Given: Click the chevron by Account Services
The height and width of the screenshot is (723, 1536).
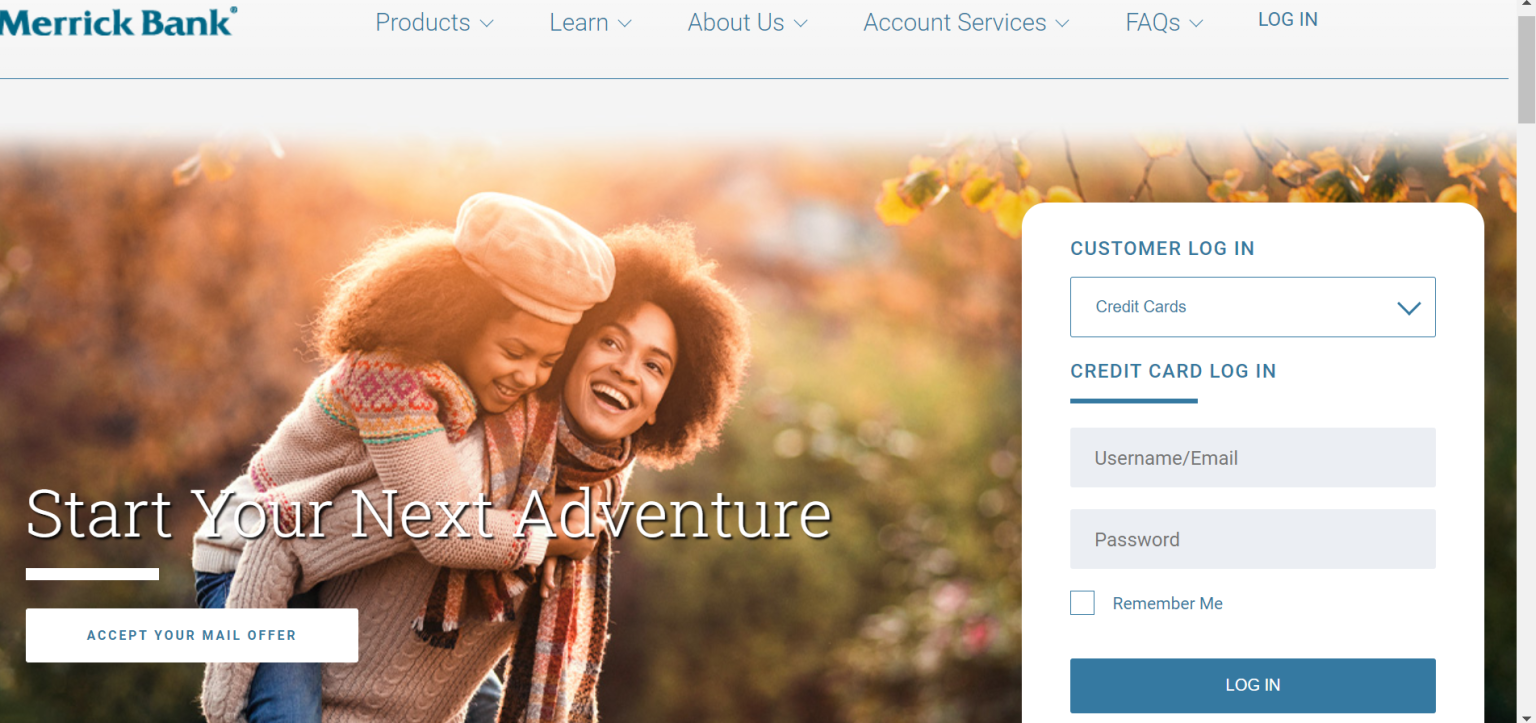Looking at the screenshot, I should (1062, 24).
